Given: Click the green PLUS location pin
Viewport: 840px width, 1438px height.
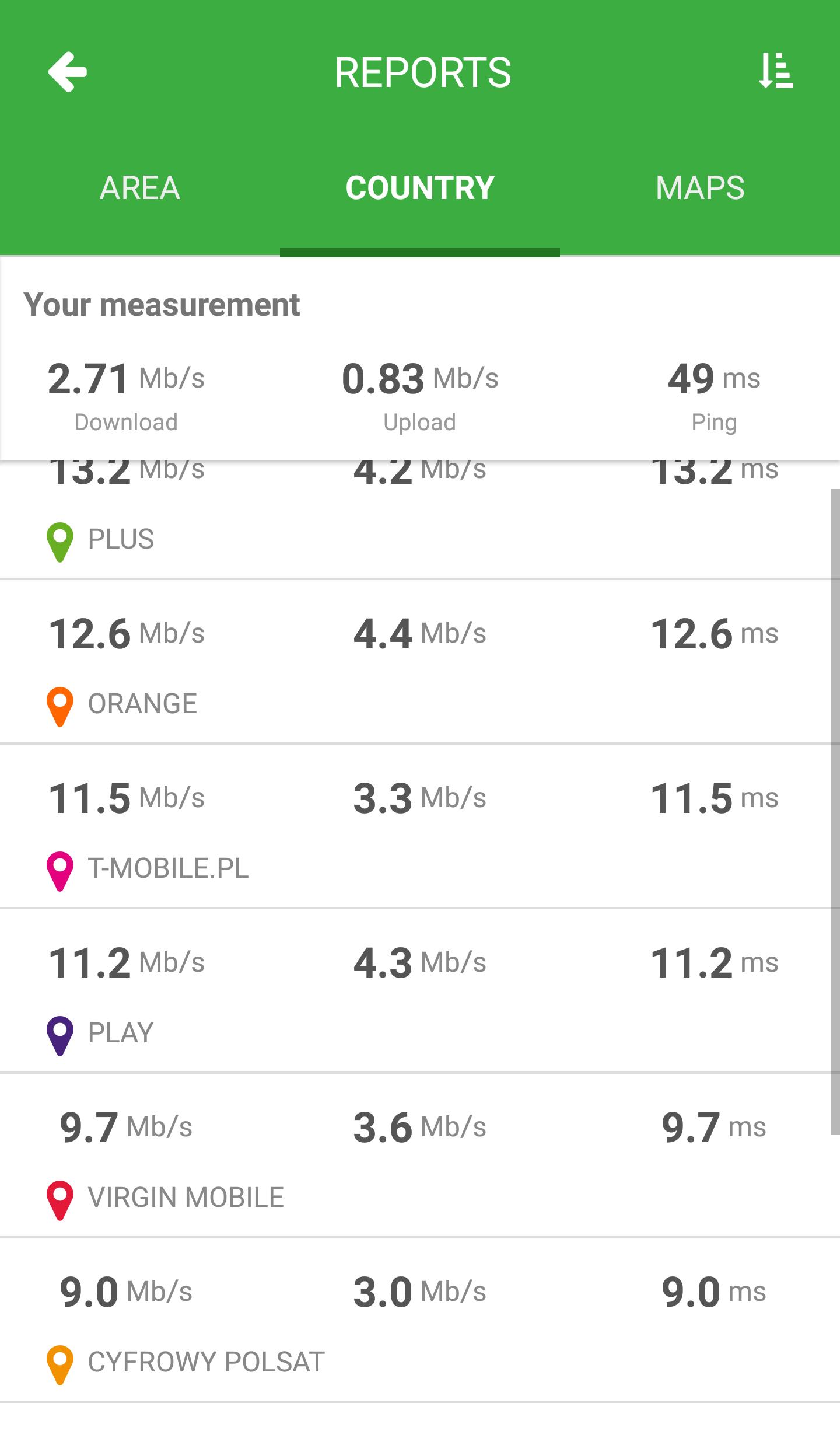Looking at the screenshot, I should click(60, 541).
